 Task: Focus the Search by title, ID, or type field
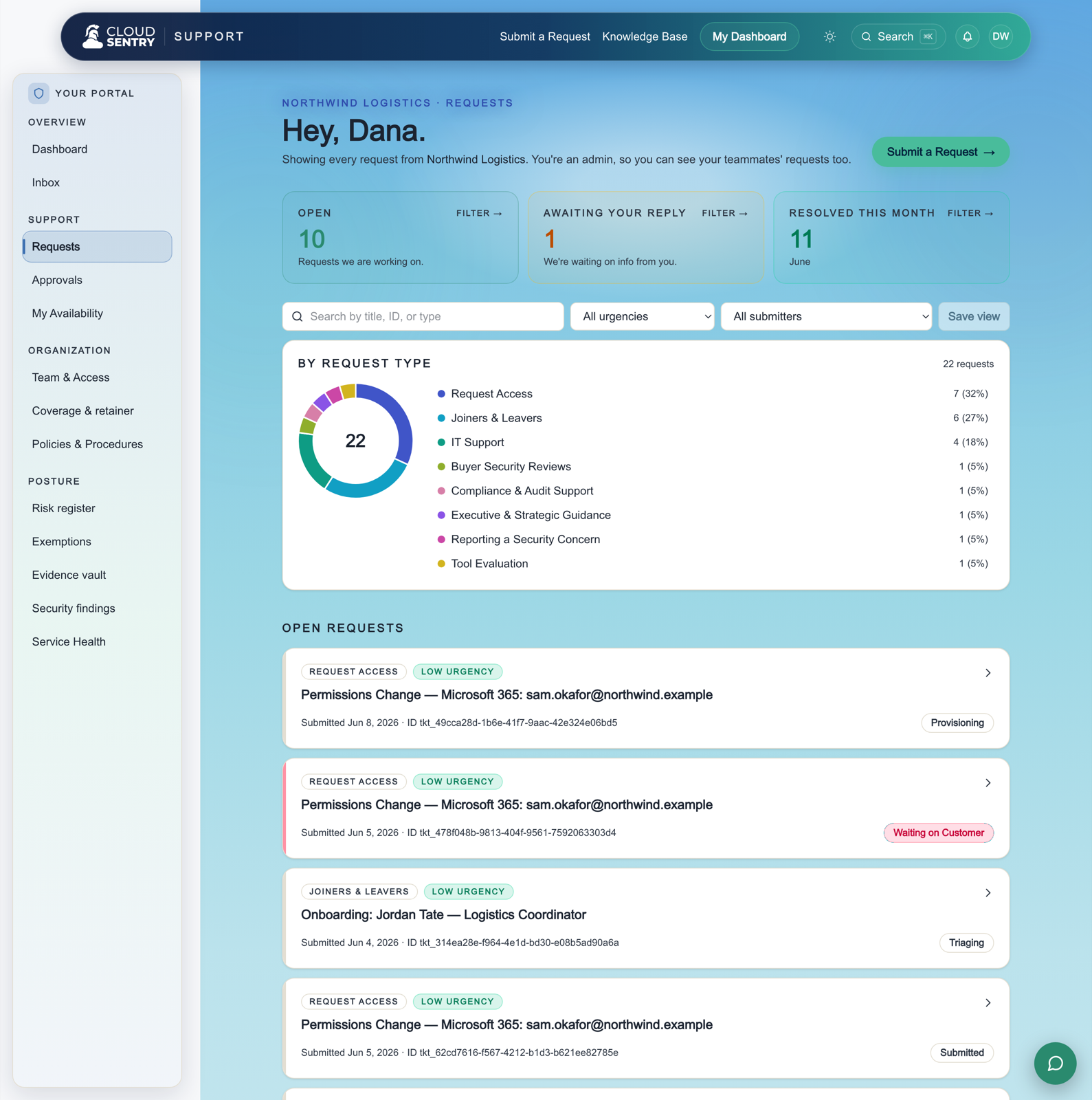click(x=423, y=316)
